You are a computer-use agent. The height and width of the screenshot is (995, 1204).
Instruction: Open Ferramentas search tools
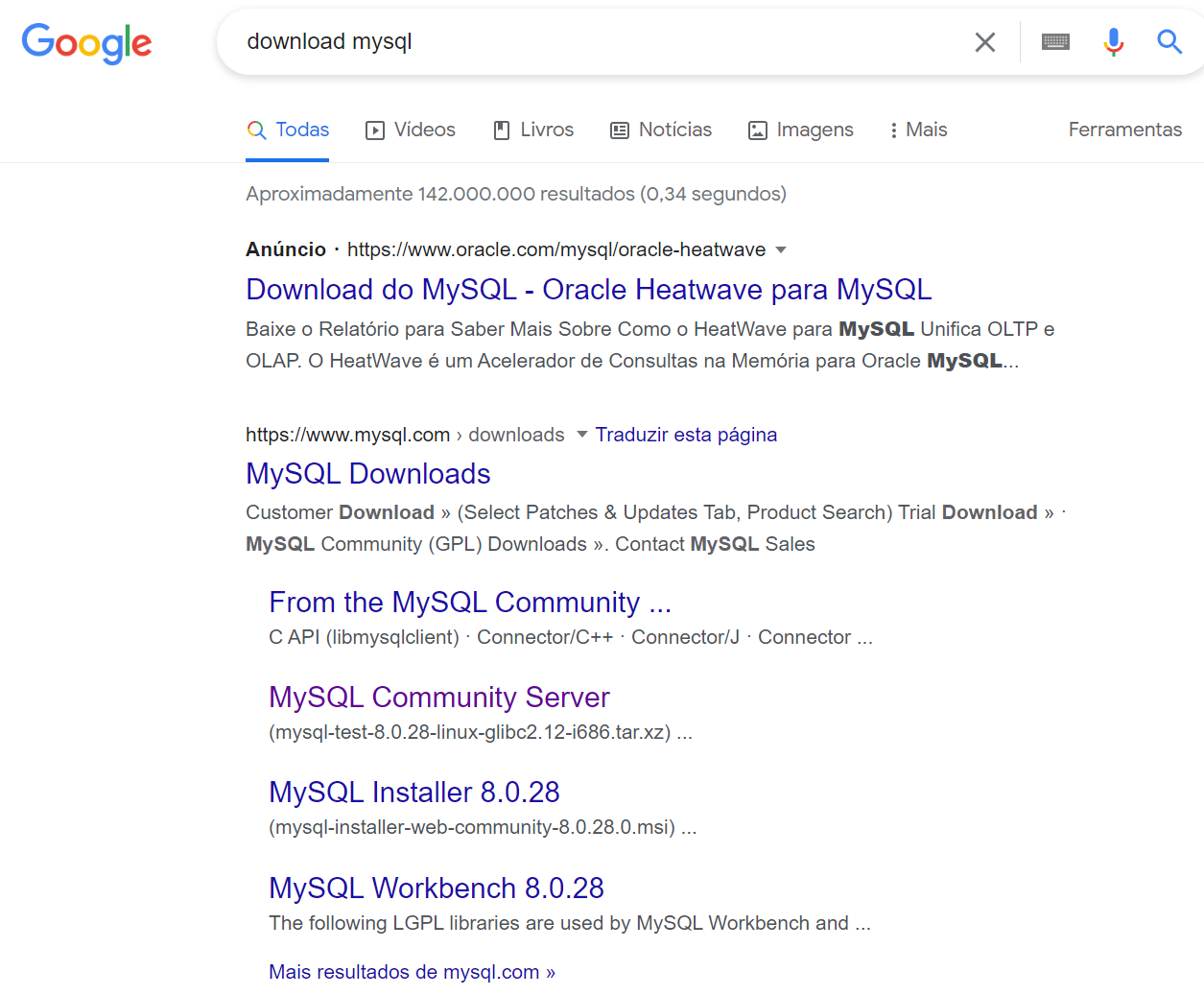tap(1124, 130)
